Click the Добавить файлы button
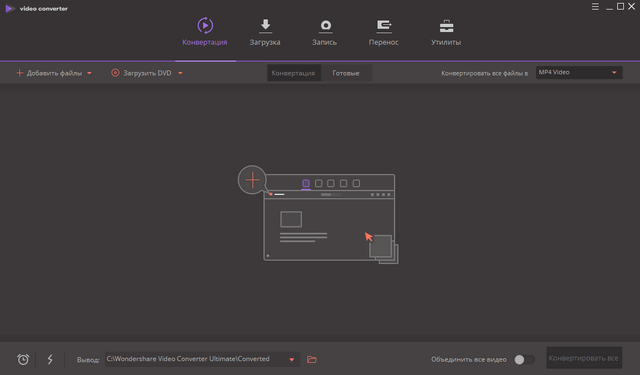This screenshot has width=640, height=375. point(49,73)
